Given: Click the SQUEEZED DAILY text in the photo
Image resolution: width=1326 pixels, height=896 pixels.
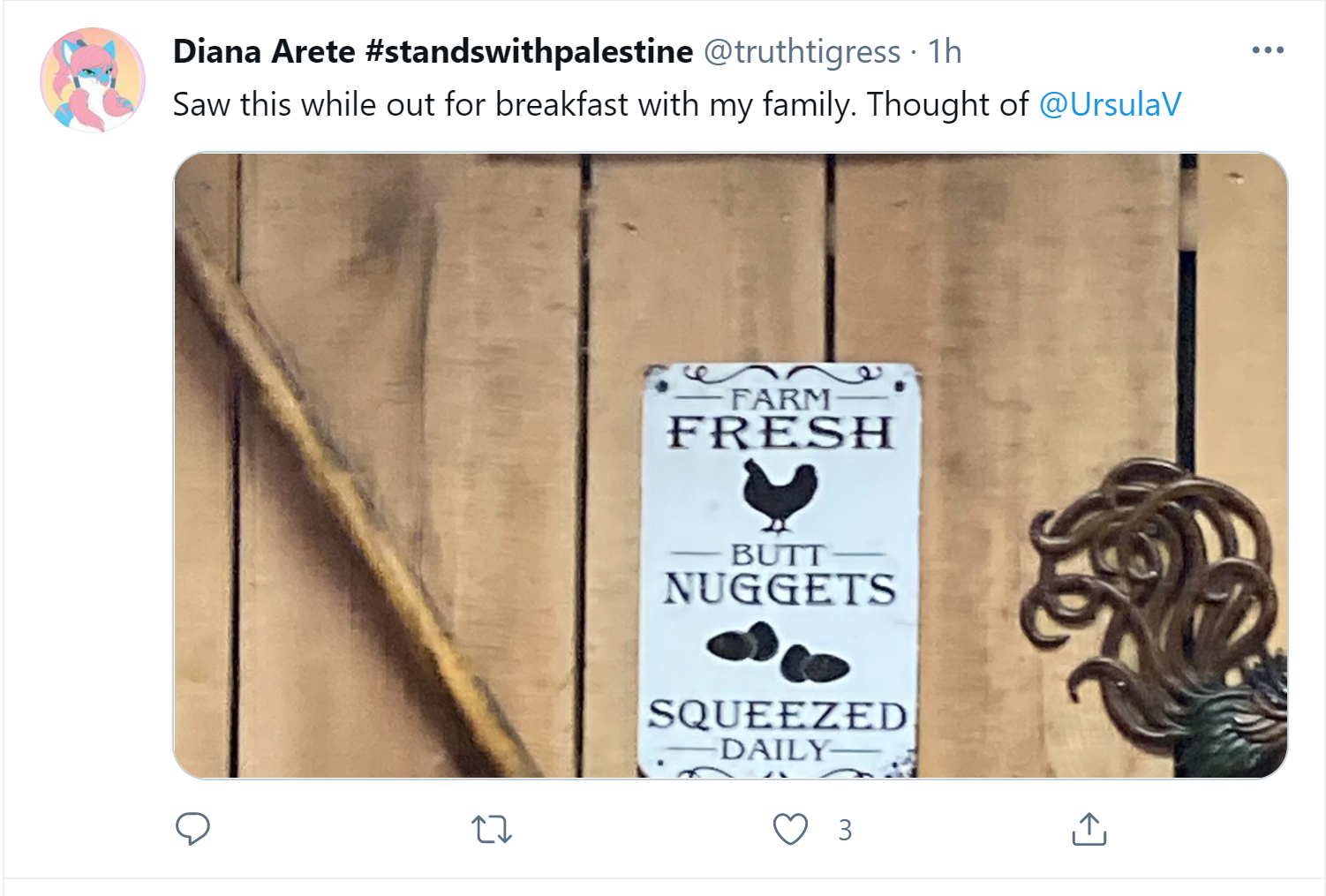Looking at the screenshot, I should pyautogui.click(x=777, y=730).
